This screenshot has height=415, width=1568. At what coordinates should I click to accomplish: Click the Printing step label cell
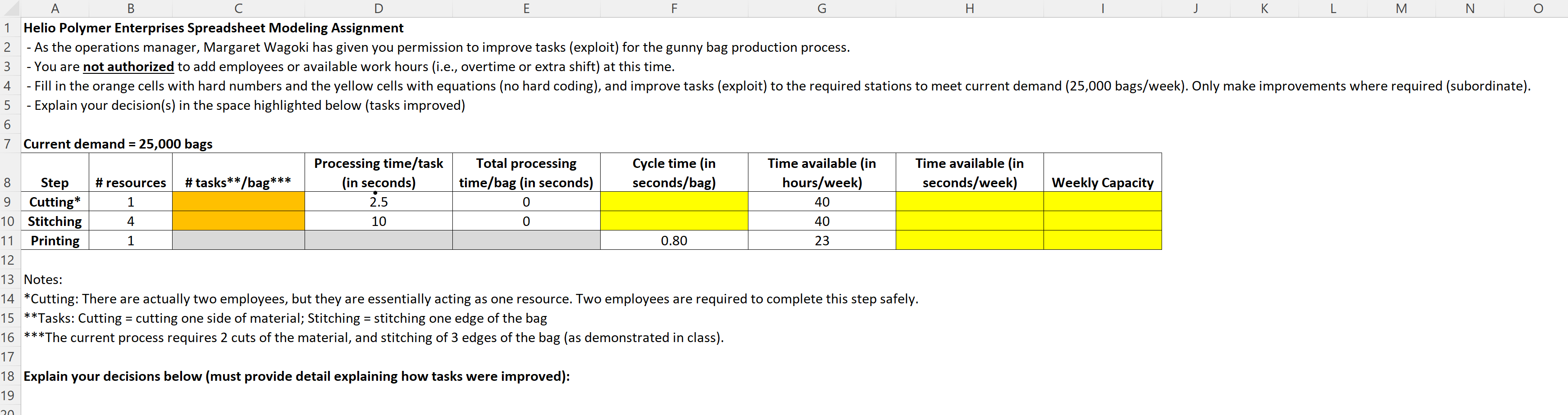click(x=54, y=240)
